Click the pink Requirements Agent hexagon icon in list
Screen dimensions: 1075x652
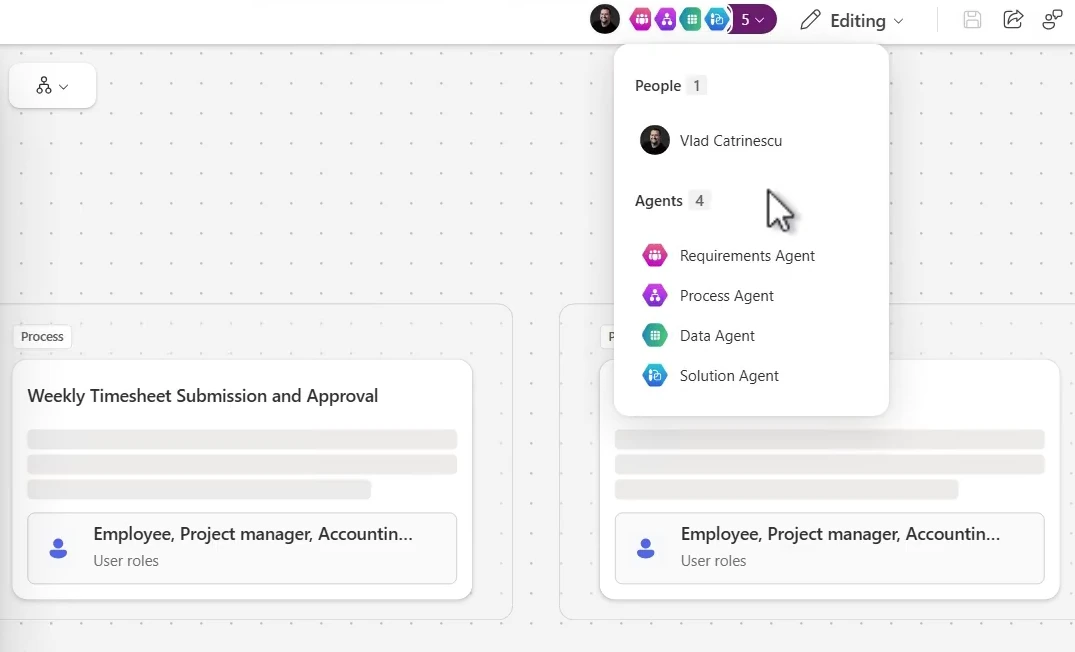pos(655,256)
